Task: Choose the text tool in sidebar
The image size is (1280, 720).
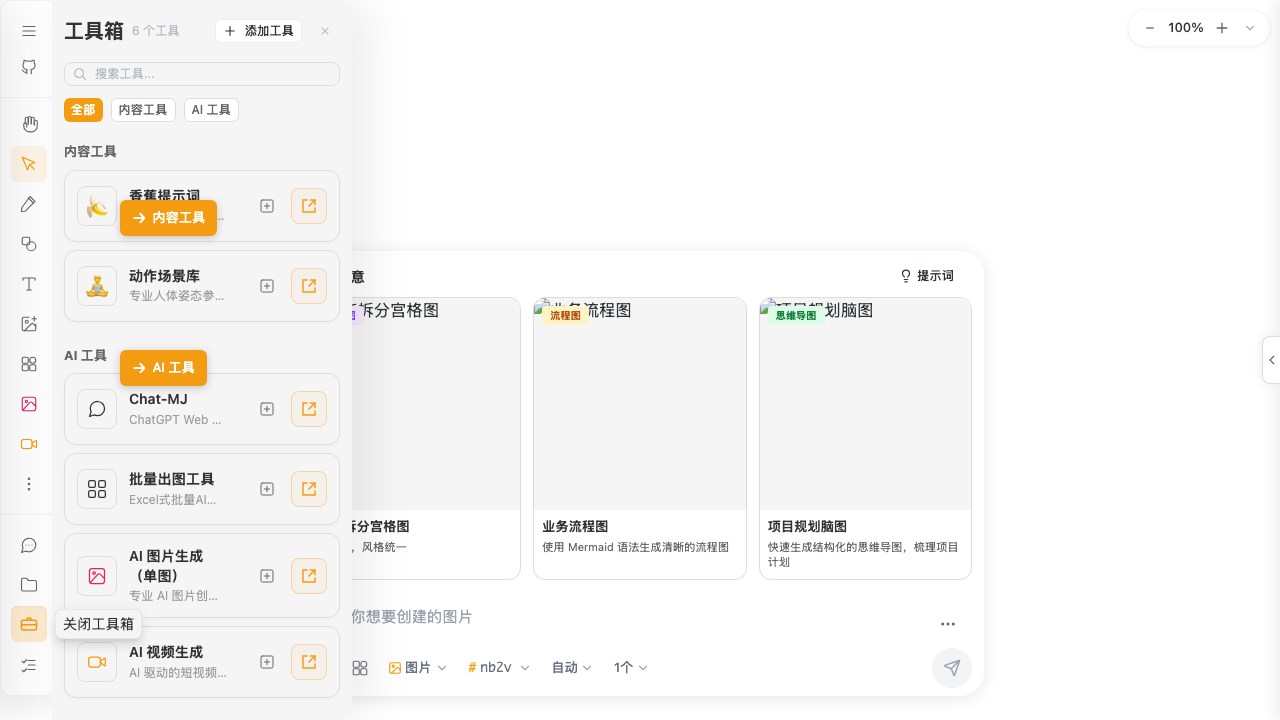Action: pos(29,284)
